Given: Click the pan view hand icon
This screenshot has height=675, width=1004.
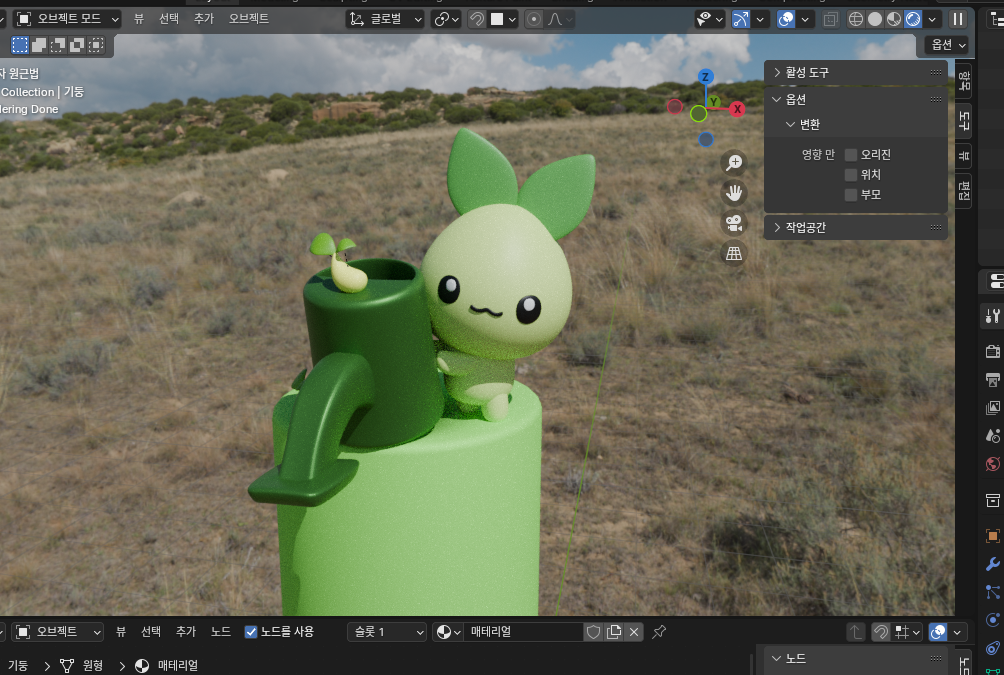Looking at the screenshot, I should pos(734,193).
